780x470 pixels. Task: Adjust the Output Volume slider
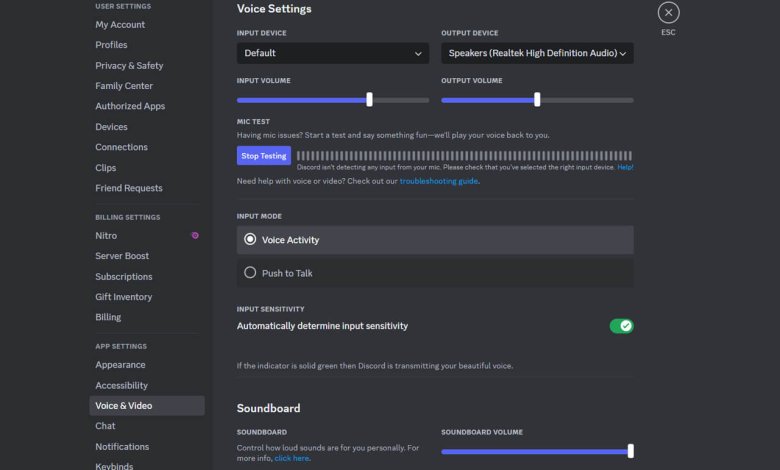pos(537,99)
